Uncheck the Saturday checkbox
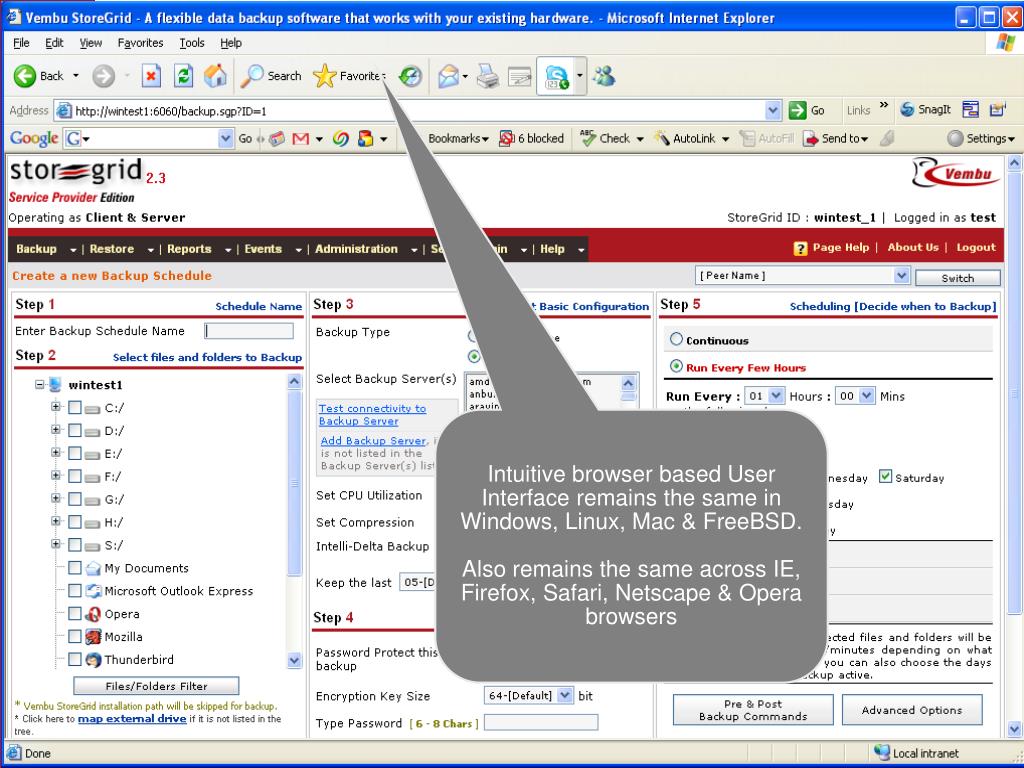This screenshot has width=1024, height=768. 885,476
